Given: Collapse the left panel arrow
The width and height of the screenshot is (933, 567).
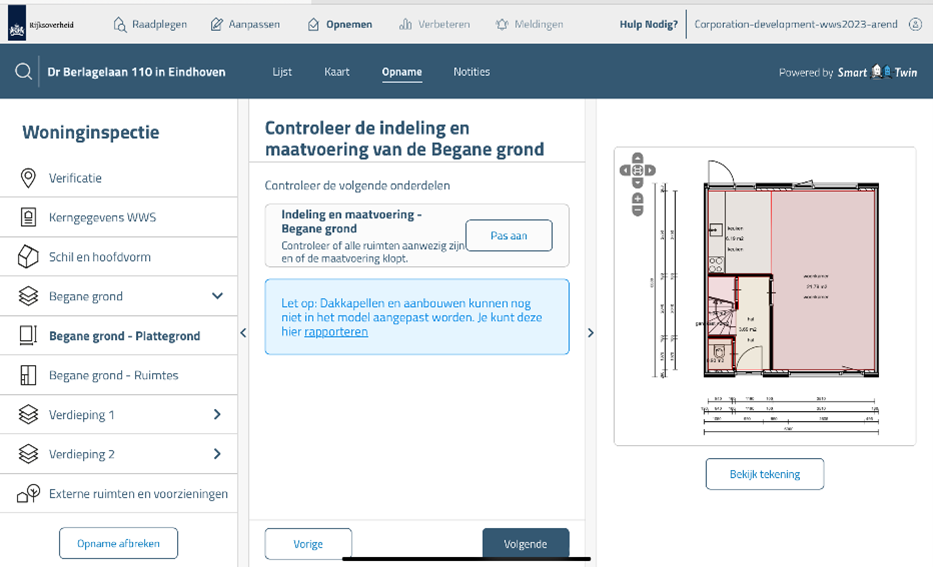Looking at the screenshot, I should click(243, 333).
